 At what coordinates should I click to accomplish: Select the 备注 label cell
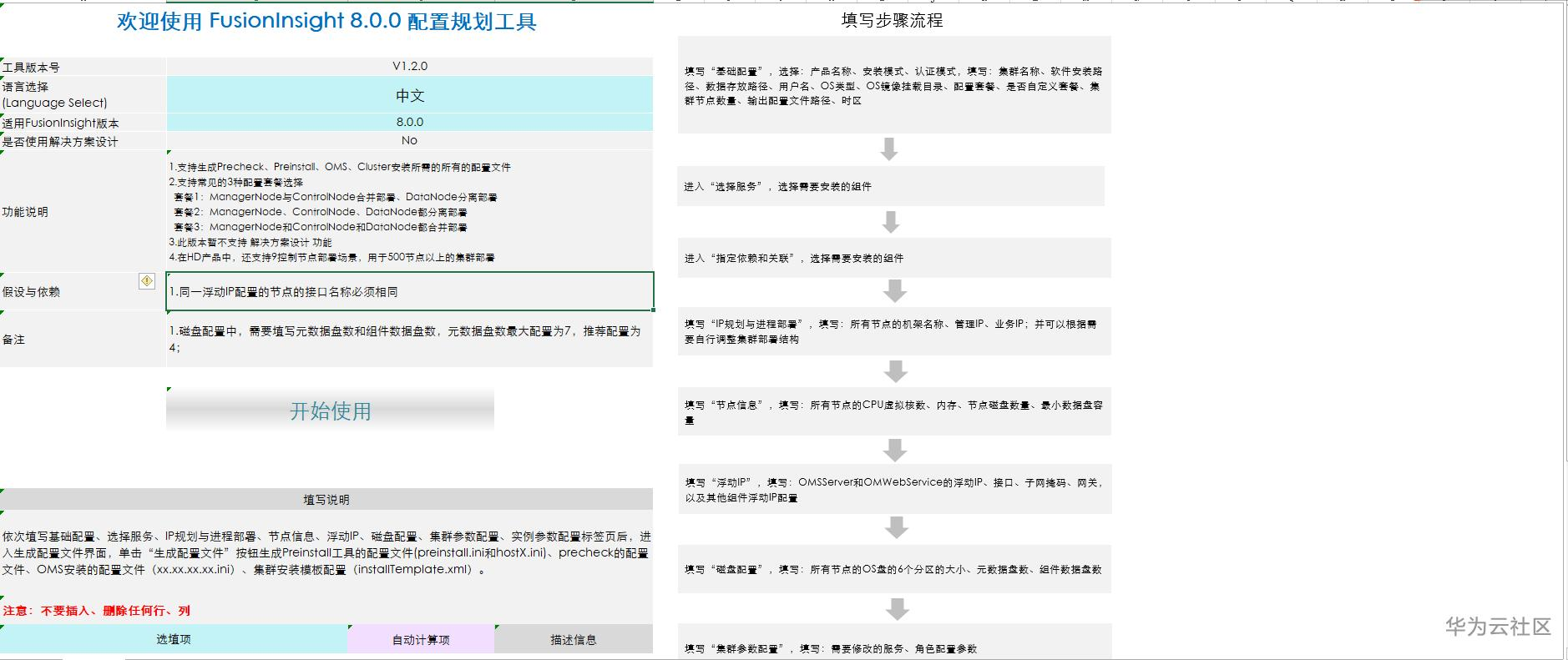[83, 339]
